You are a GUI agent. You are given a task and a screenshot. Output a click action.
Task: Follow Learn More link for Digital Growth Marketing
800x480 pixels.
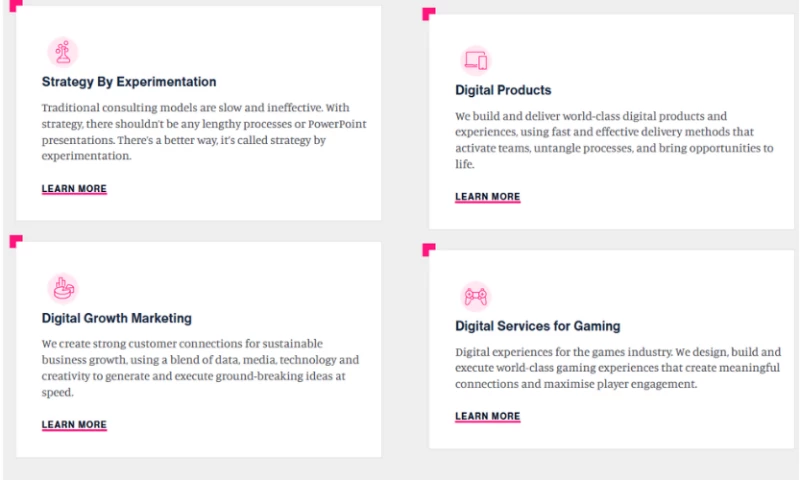(x=74, y=425)
